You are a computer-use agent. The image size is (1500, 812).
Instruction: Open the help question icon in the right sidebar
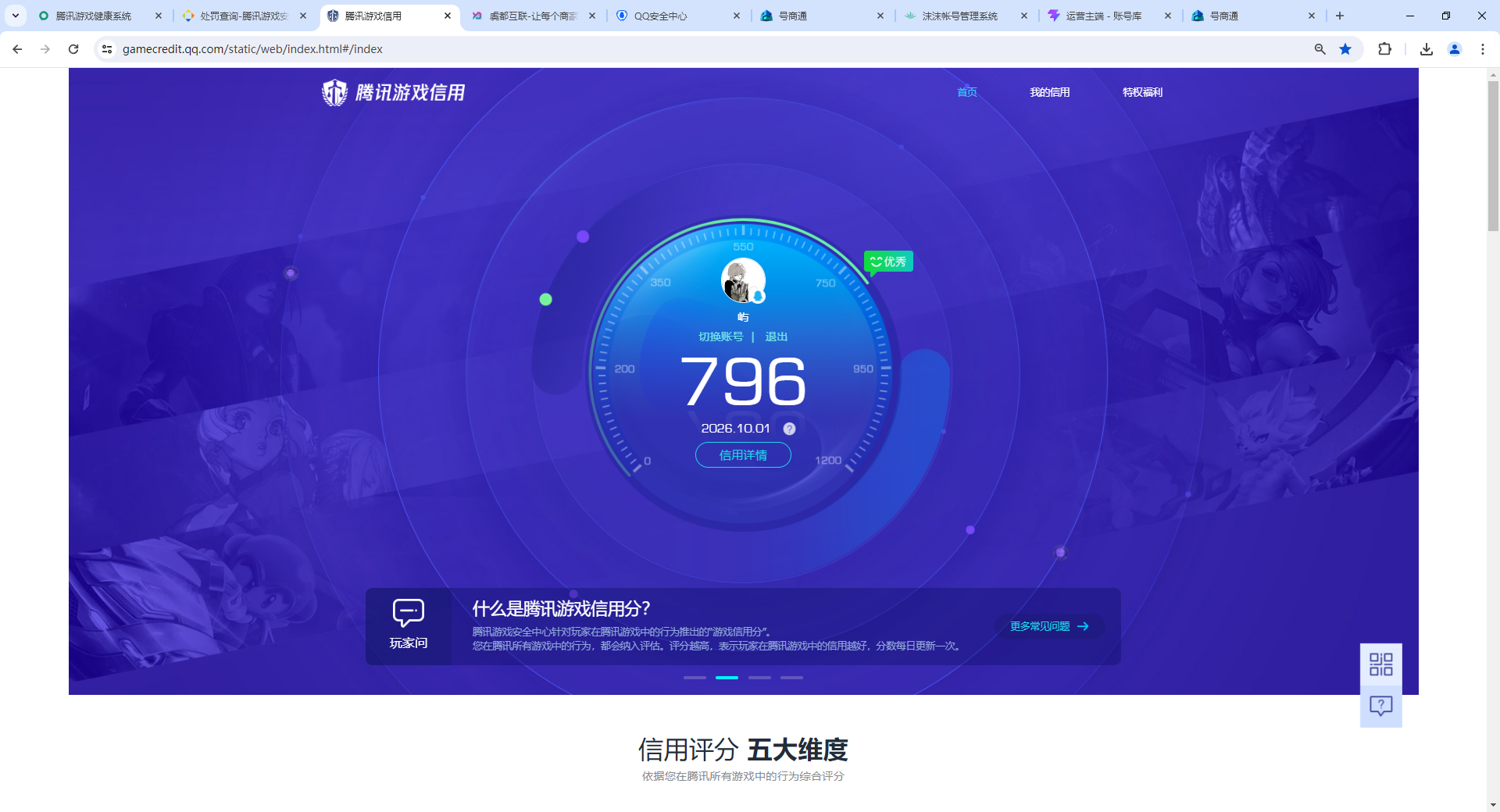point(1380,706)
